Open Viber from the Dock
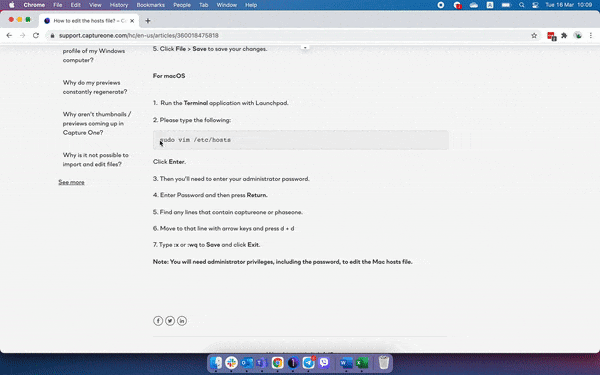Screen dimensions: 600x375 (x=324, y=362)
